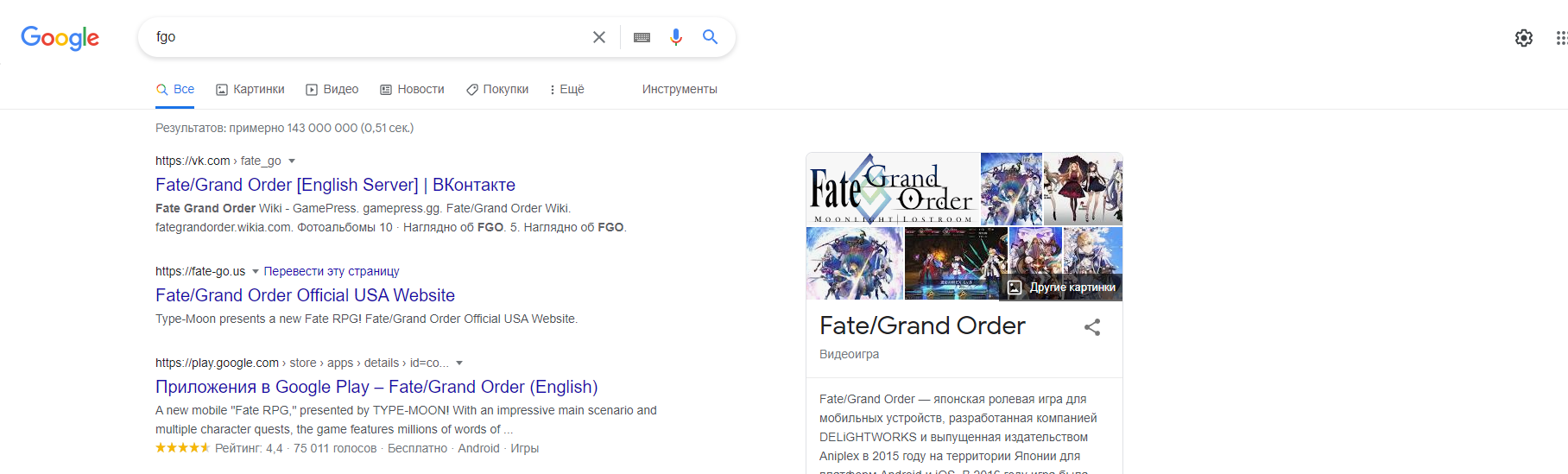Click the magnifying glass search button

pyautogui.click(x=710, y=37)
